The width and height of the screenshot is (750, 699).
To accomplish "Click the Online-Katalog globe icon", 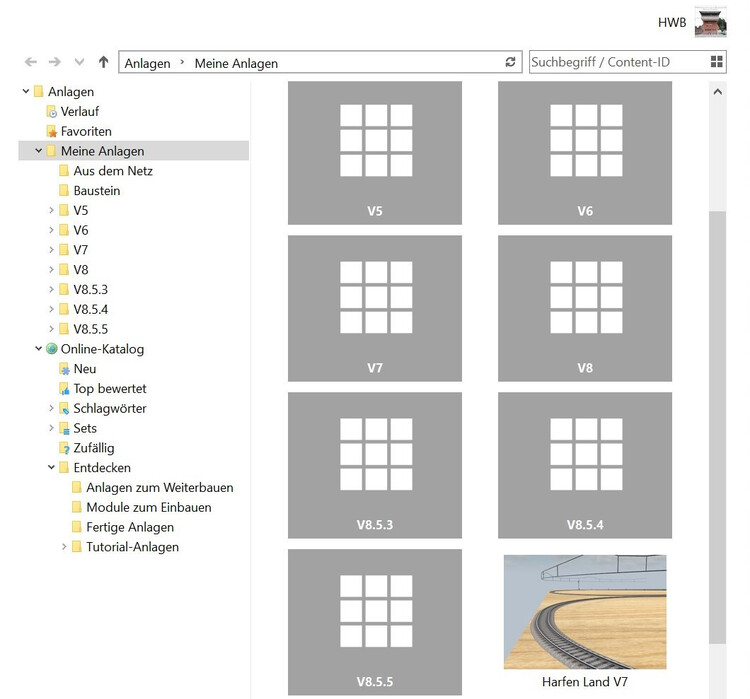I will click(52, 349).
